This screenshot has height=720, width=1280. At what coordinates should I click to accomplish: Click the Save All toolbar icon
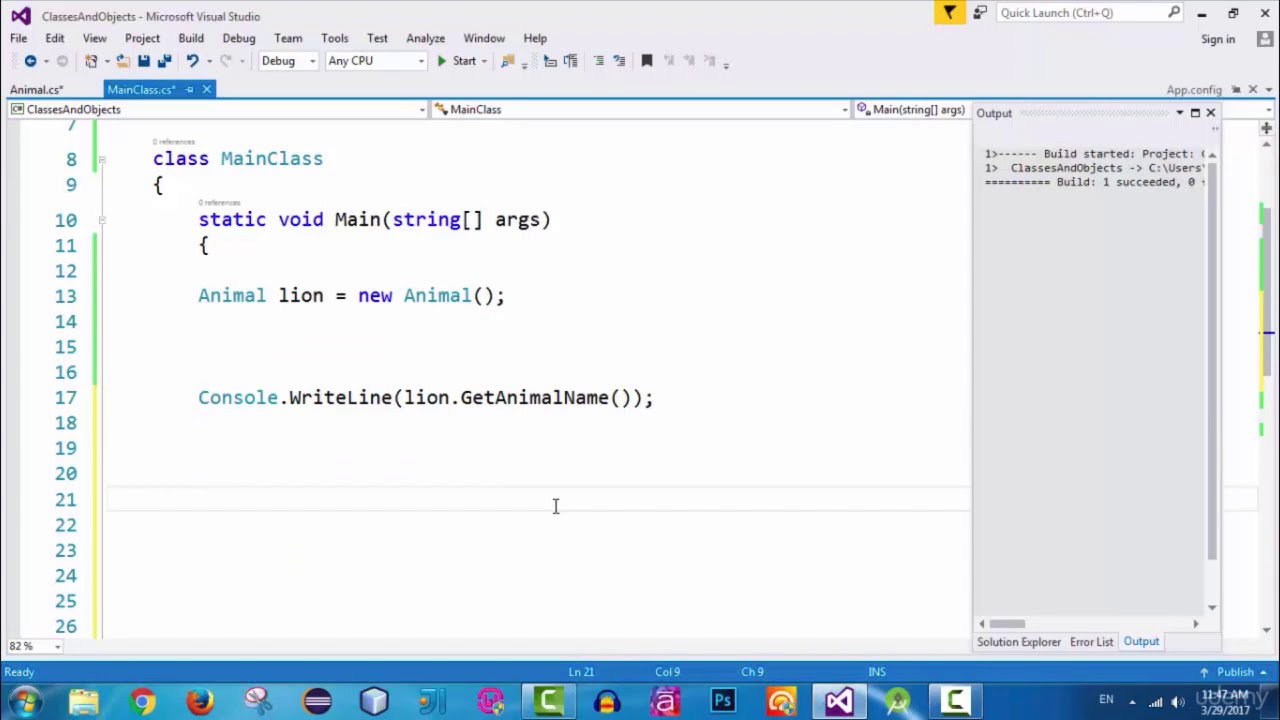(164, 61)
